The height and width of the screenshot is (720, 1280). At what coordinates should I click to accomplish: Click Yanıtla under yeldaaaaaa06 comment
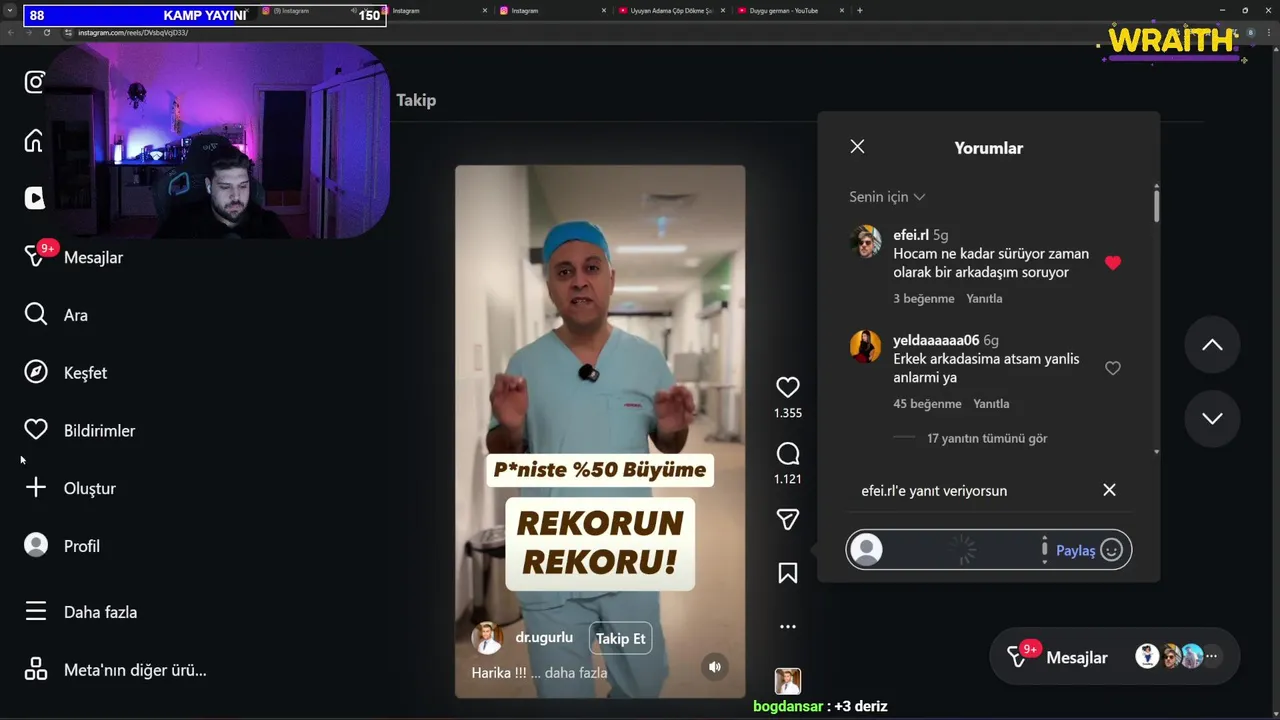[991, 404]
